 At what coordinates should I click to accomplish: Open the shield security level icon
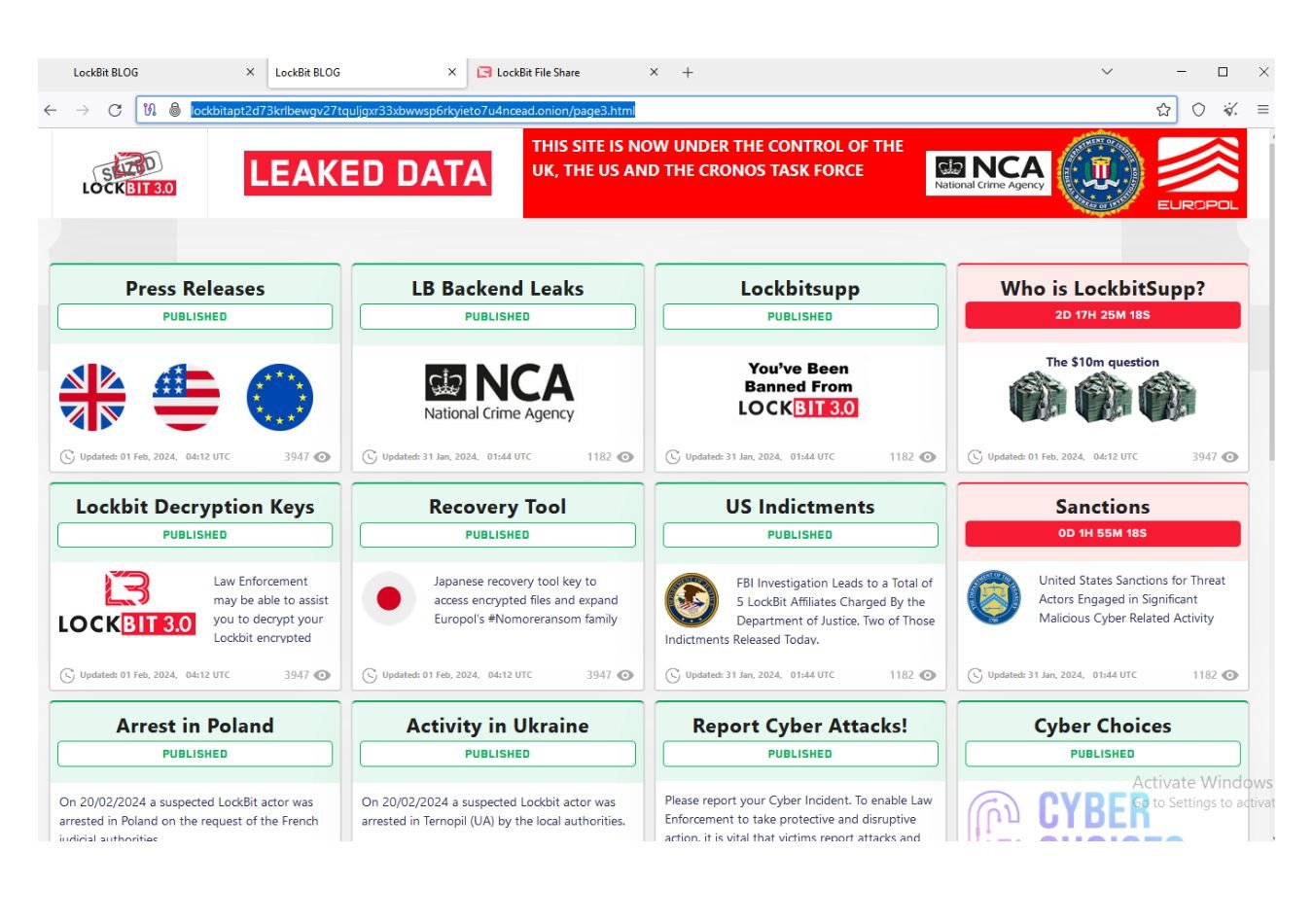[x=1198, y=110]
